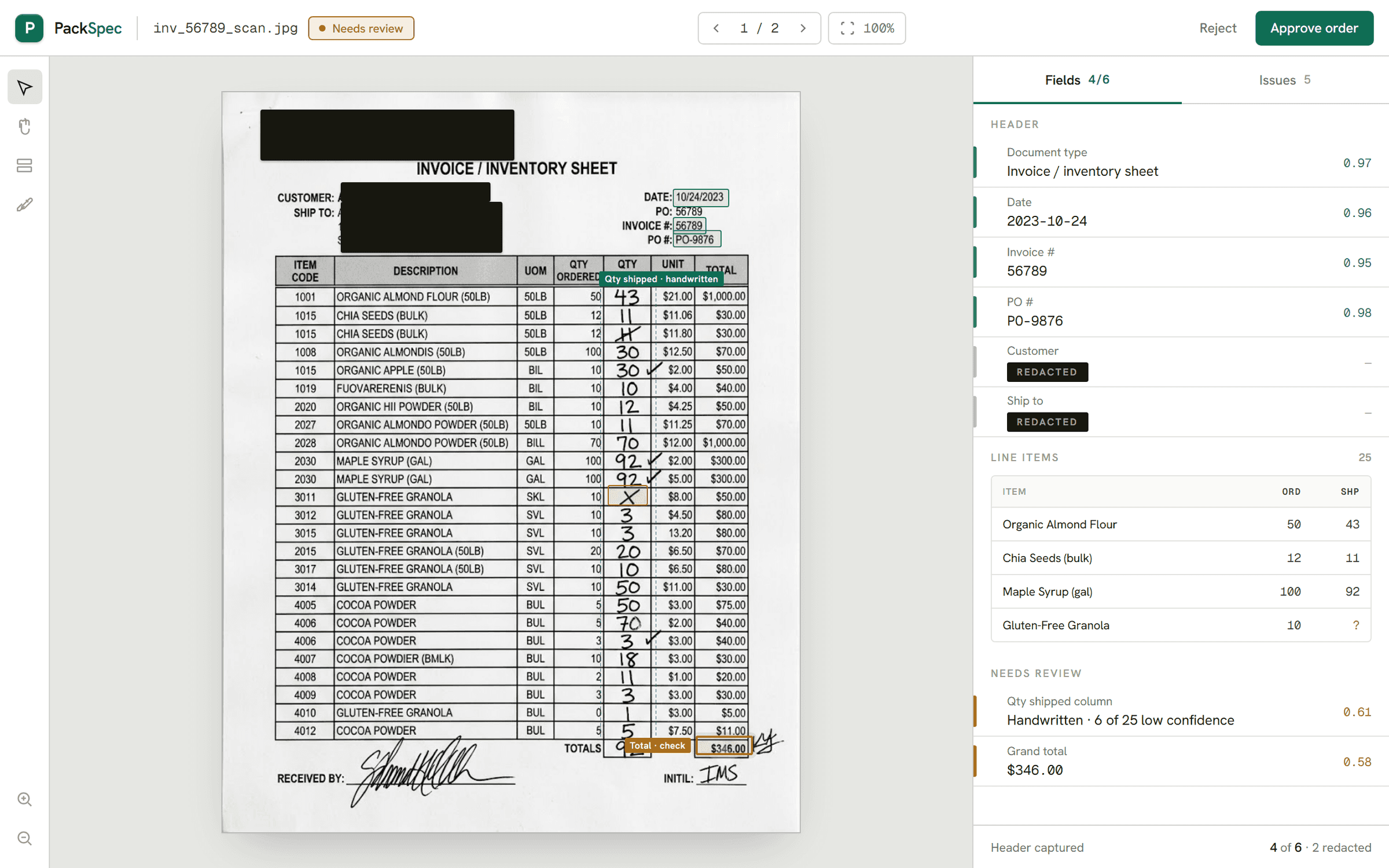
Task: Select the redacted Ship to field
Action: [1181, 412]
